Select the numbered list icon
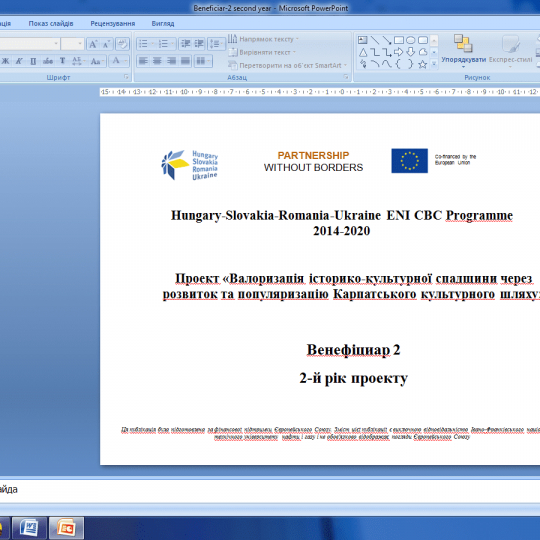 (x=165, y=44)
